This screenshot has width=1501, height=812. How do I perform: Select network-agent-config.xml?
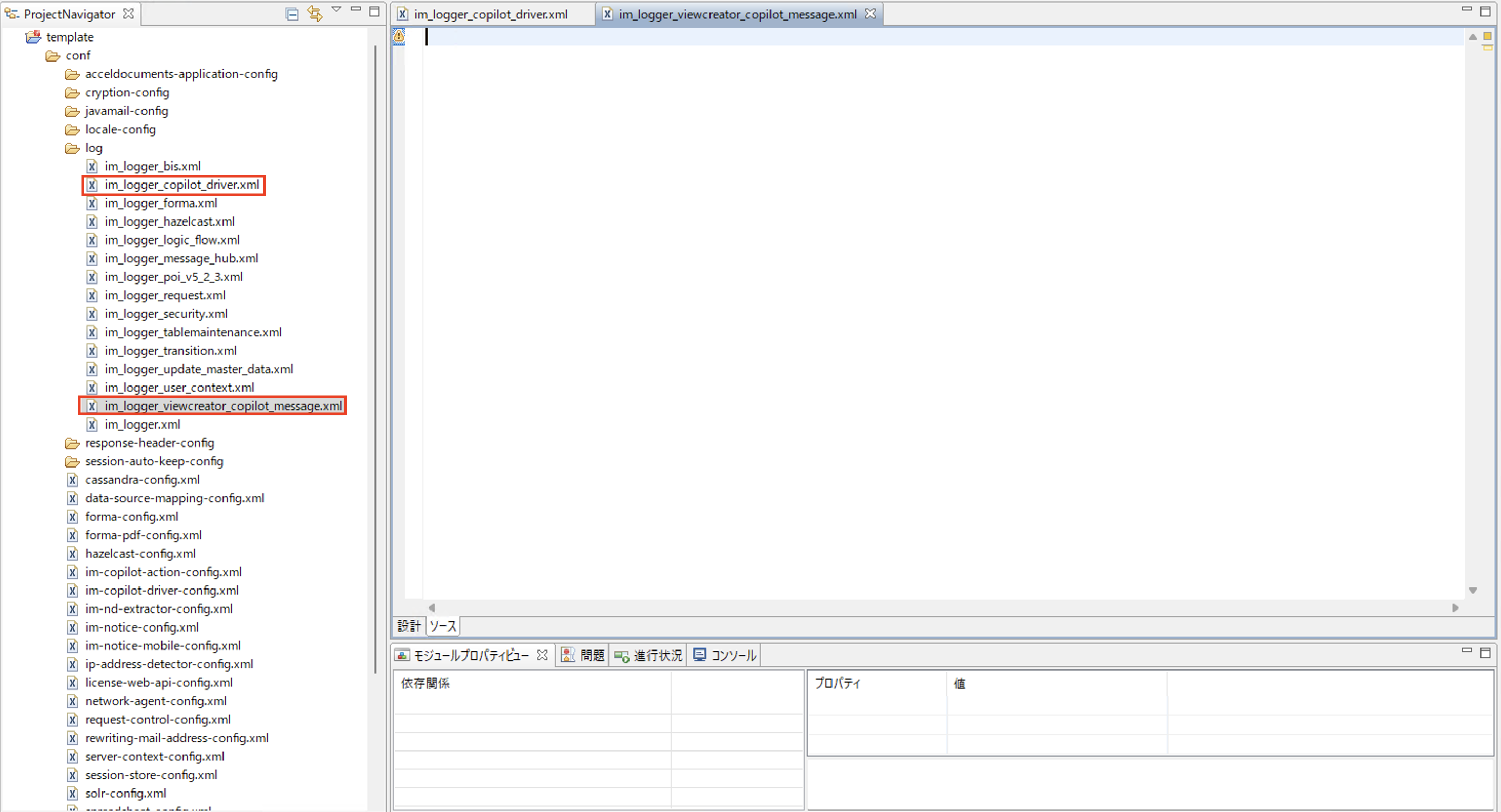coord(155,701)
